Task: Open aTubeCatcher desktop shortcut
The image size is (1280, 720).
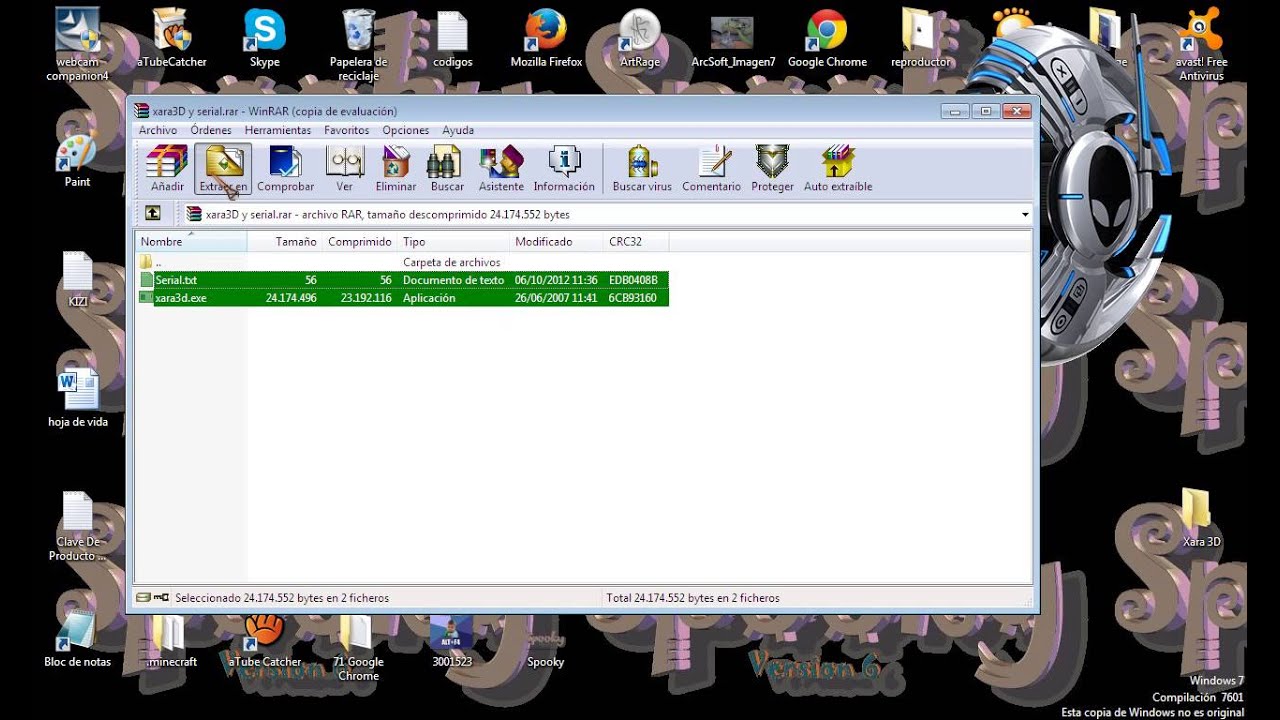Action: [x=172, y=38]
